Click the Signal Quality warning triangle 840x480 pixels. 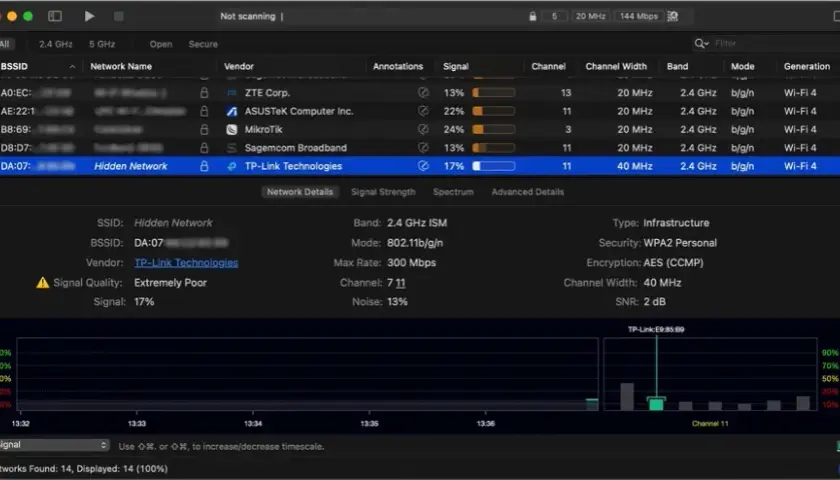42,282
